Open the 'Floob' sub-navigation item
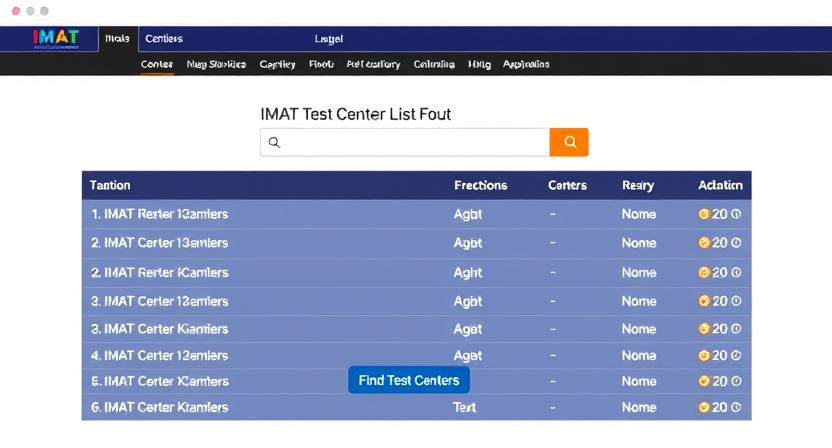The width and height of the screenshot is (832, 448). 321,64
